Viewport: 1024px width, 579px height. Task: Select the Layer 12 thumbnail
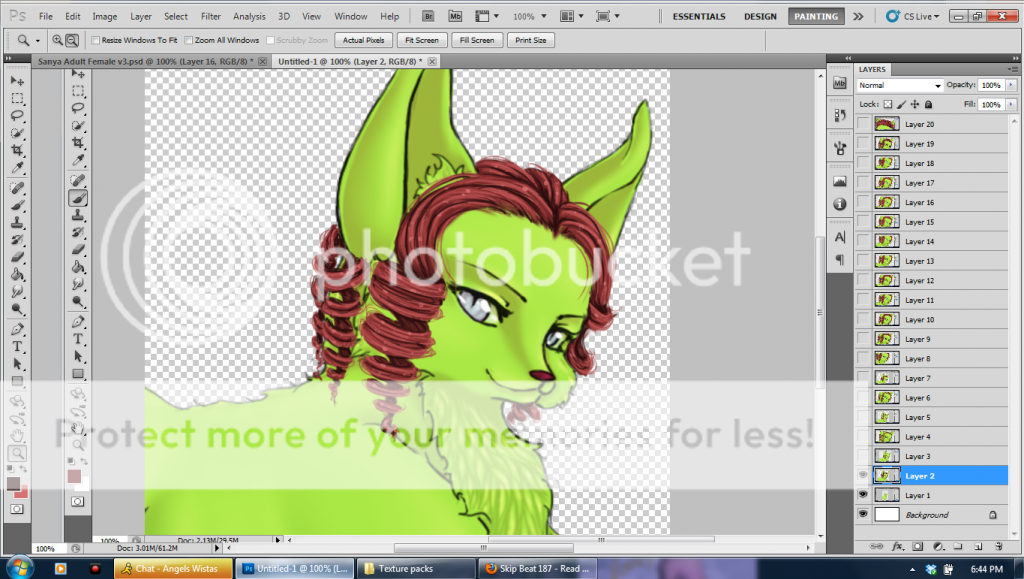[887, 281]
